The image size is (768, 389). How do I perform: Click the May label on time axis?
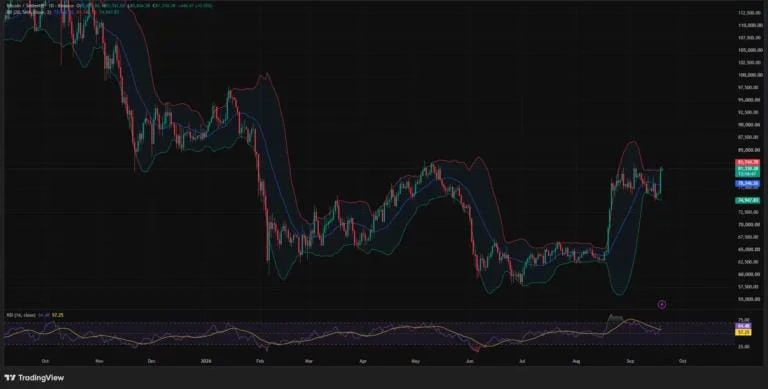tap(416, 361)
